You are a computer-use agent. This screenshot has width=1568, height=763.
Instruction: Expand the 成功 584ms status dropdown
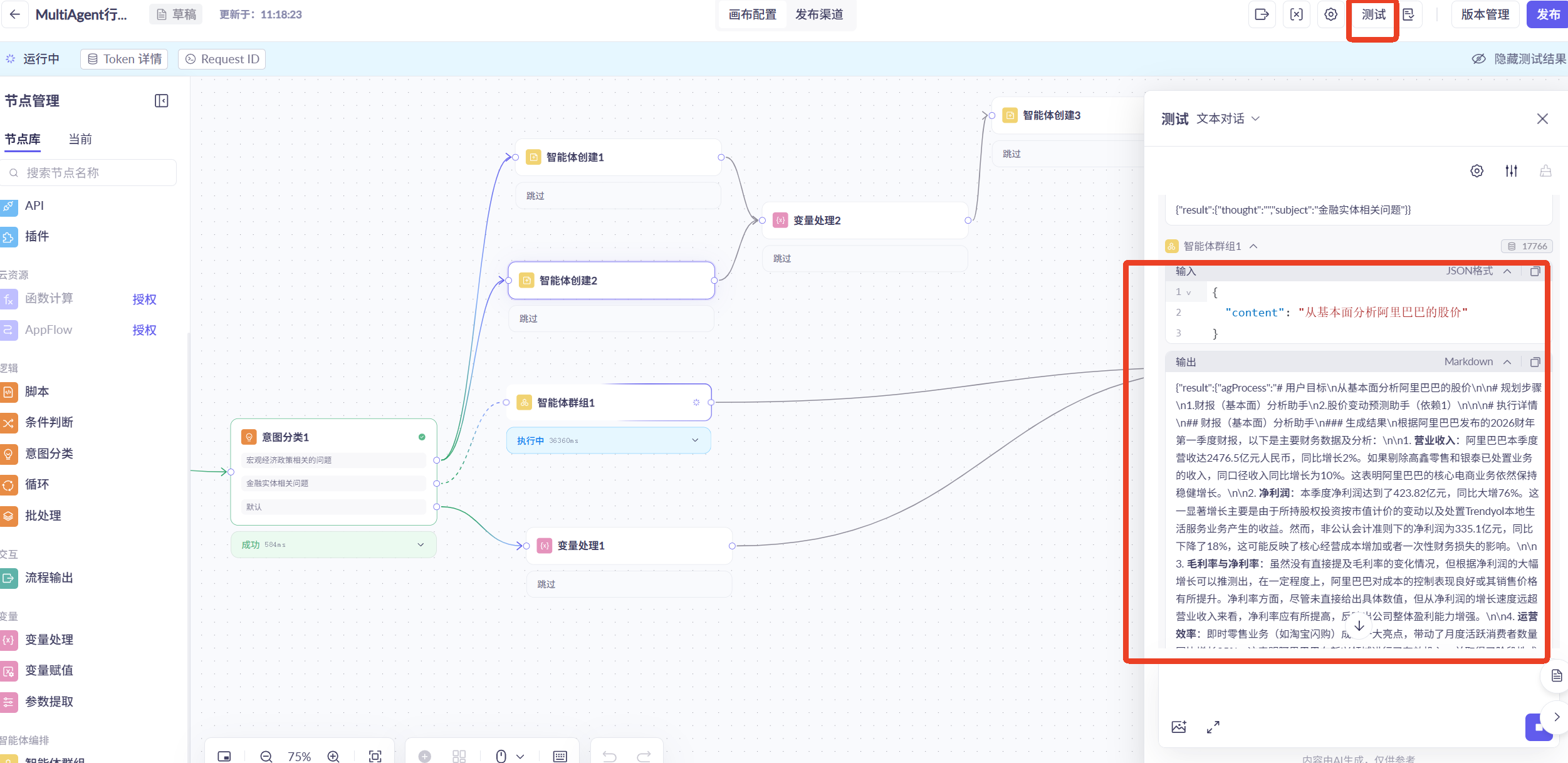pos(421,544)
